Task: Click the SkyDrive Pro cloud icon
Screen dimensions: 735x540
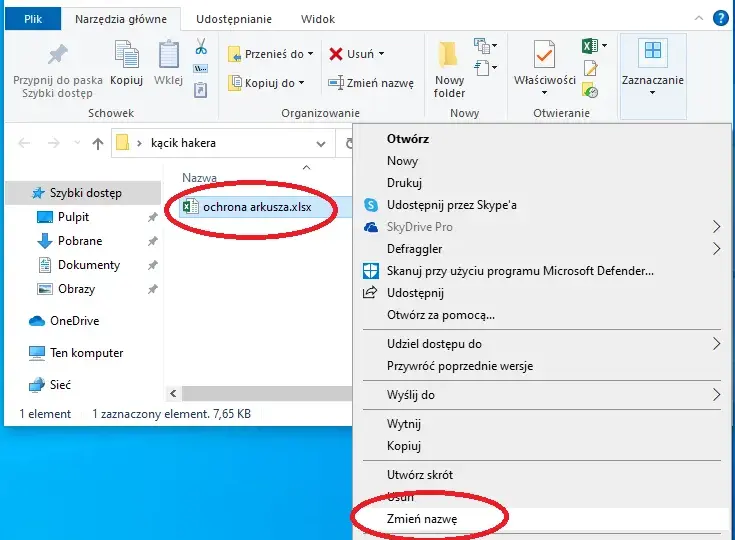Action: coord(371,227)
